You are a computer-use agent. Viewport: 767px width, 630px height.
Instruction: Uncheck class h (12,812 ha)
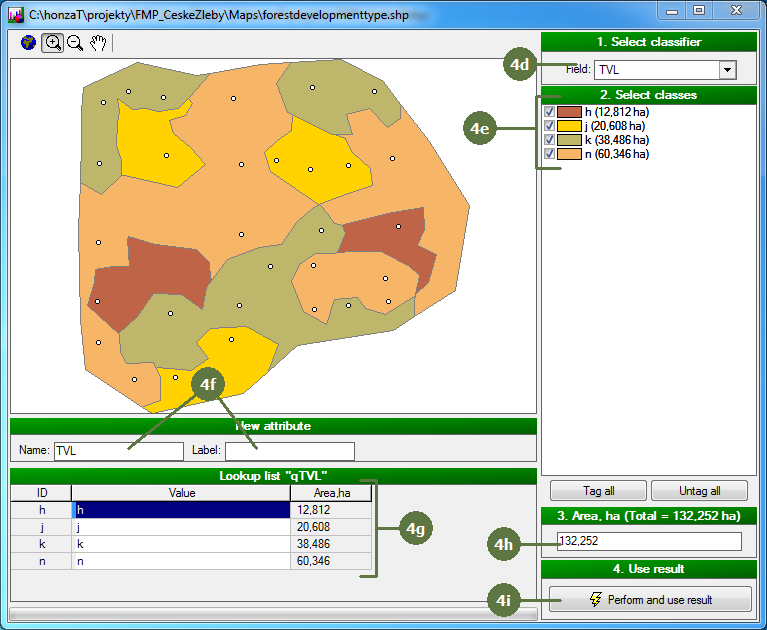(x=549, y=113)
